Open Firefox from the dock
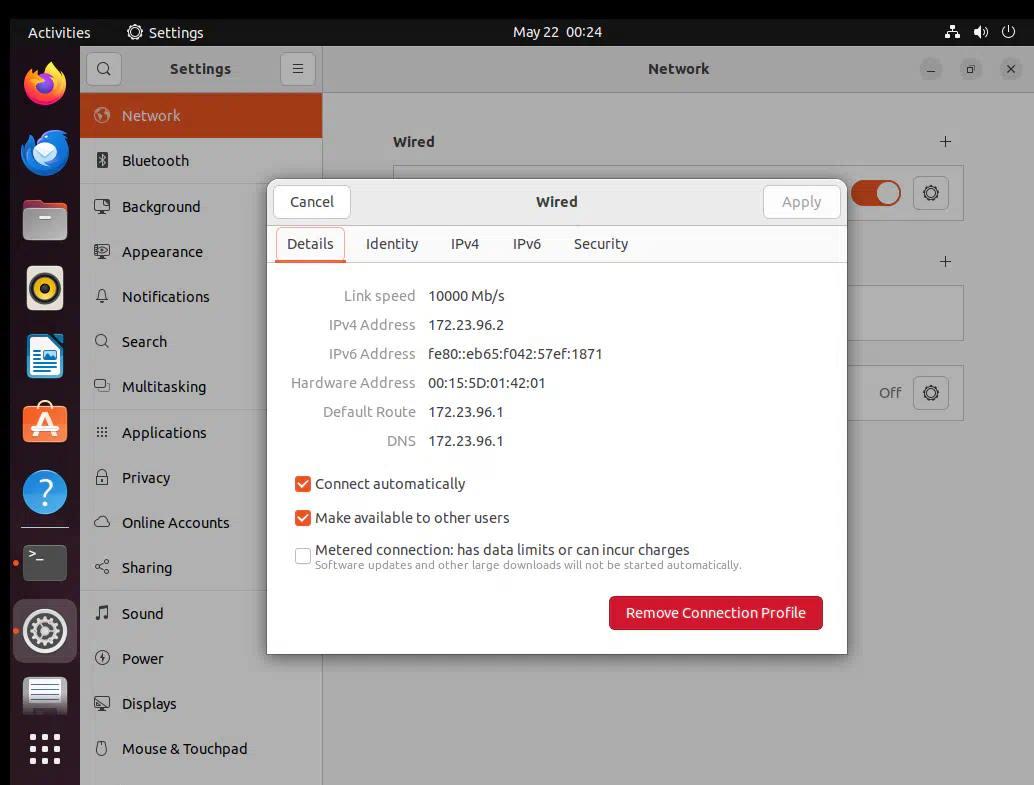This screenshot has height=785, width=1034. coord(45,84)
